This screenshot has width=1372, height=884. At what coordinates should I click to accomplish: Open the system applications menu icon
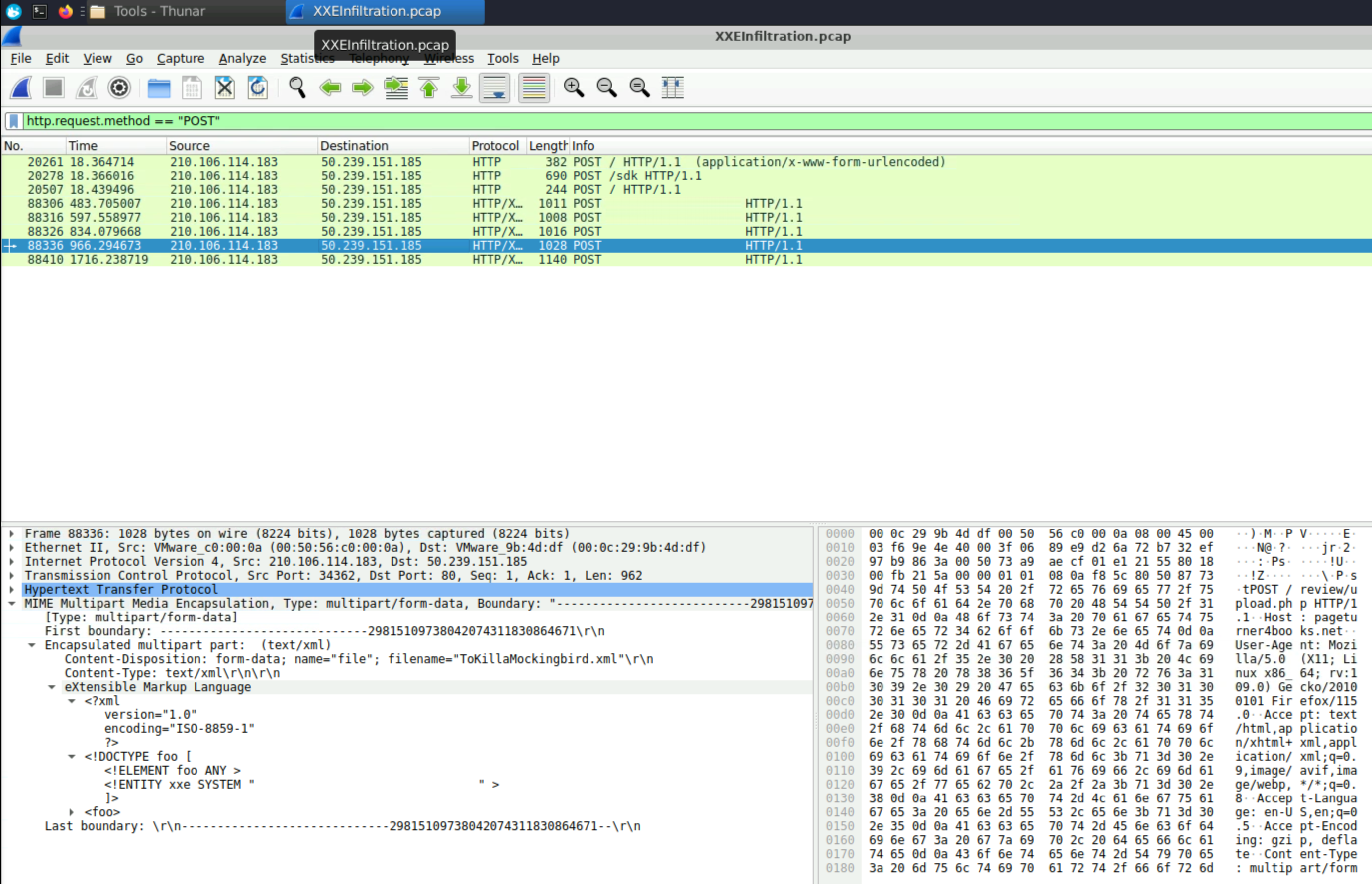pos(13,11)
